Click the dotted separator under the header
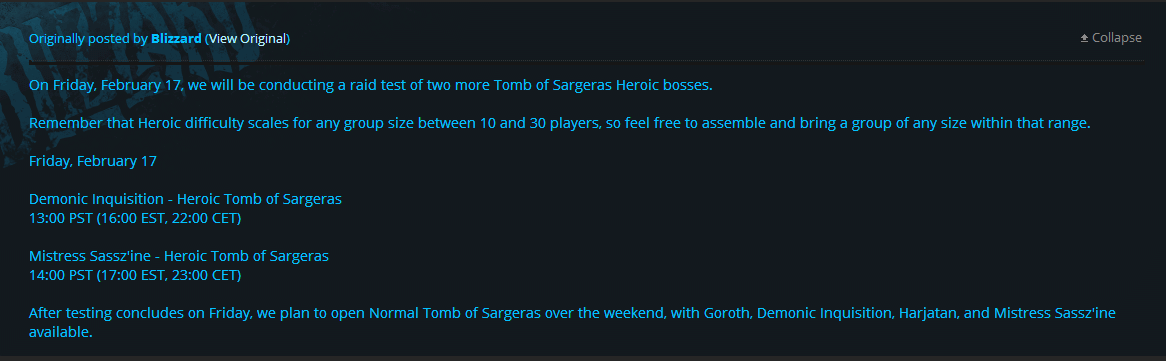The image size is (1166, 361). (586, 60)
